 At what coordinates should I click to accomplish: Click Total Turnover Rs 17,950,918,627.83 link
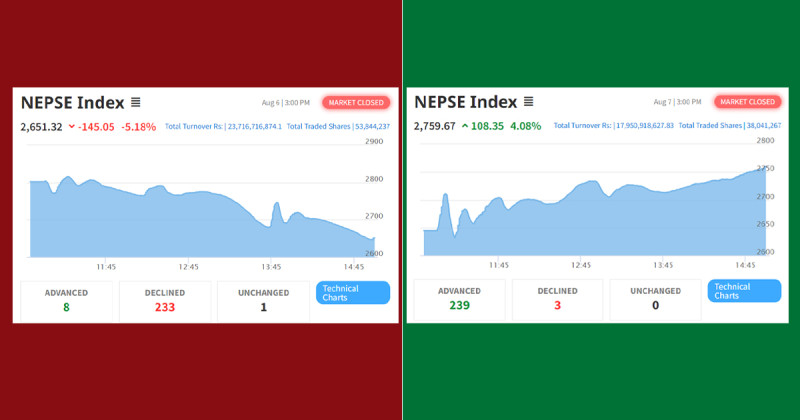[x=616, y=127]
